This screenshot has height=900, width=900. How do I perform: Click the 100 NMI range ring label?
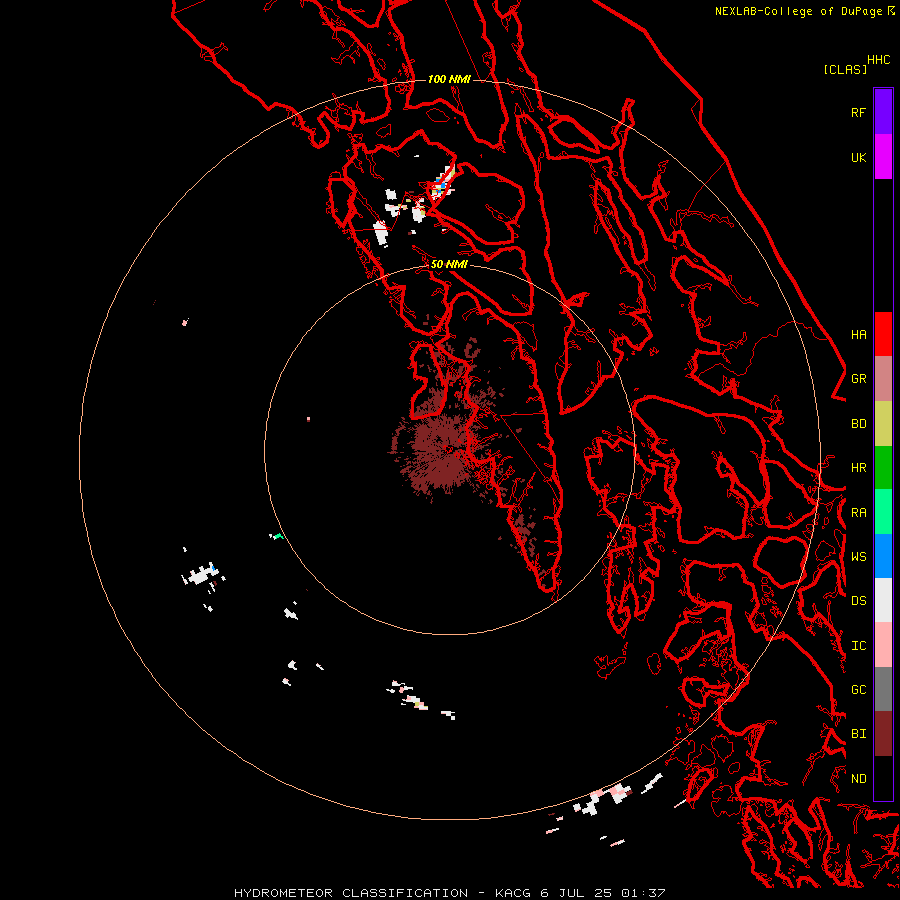[x=449, y=79]
